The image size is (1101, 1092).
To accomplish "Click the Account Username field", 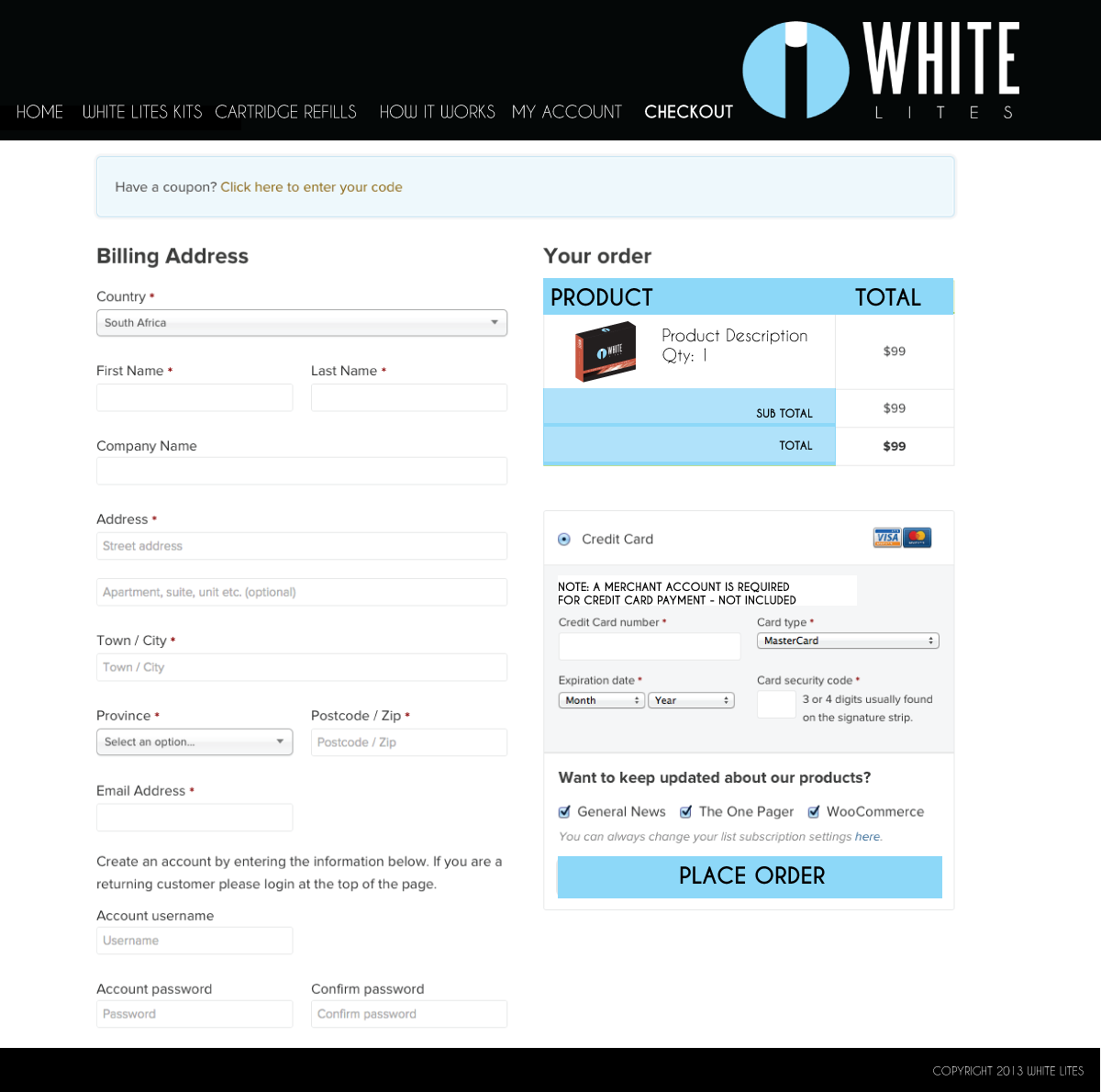I will pos(195,941).
